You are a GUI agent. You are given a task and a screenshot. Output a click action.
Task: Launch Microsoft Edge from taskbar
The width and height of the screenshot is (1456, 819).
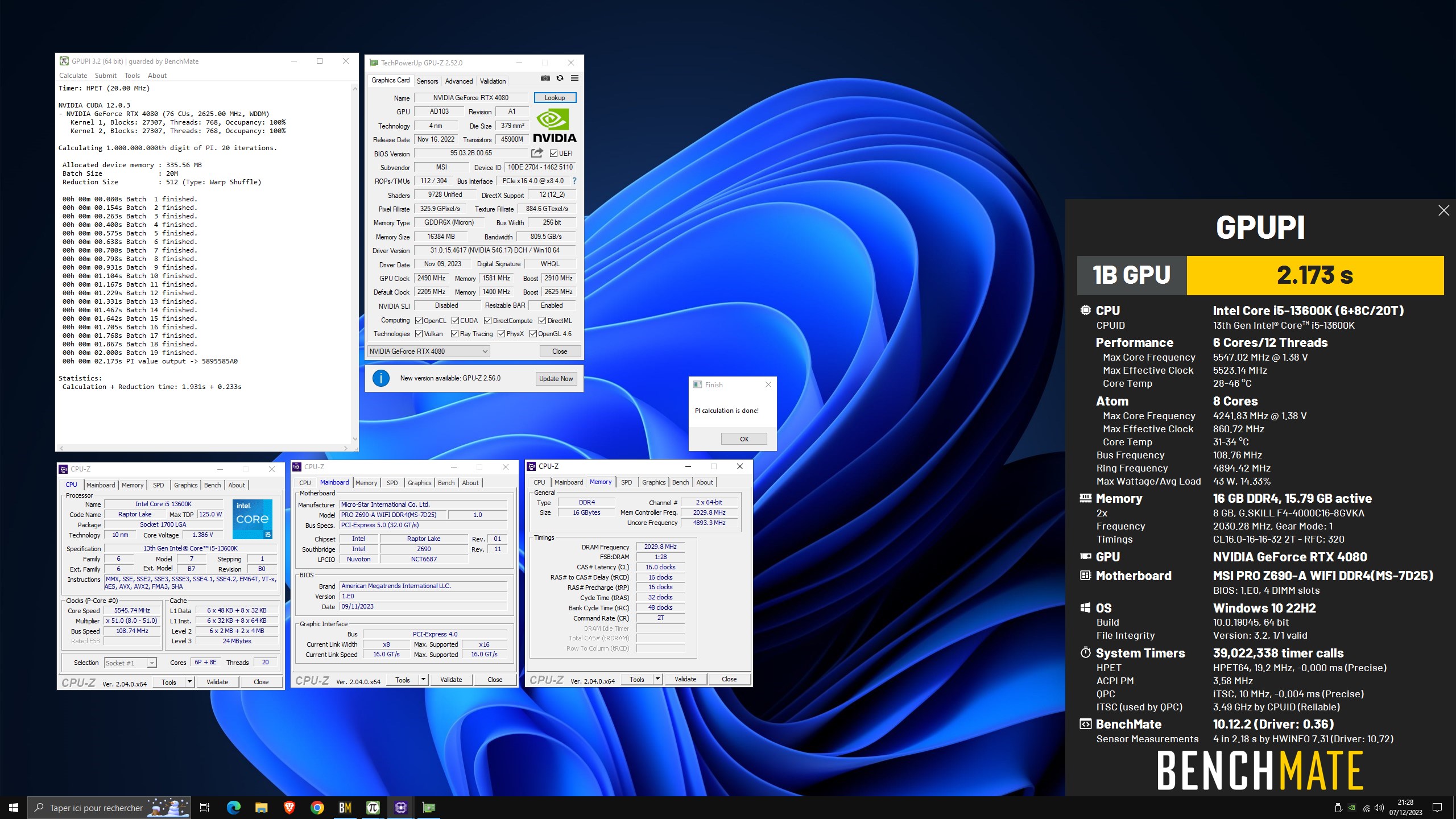coord(234,808)
